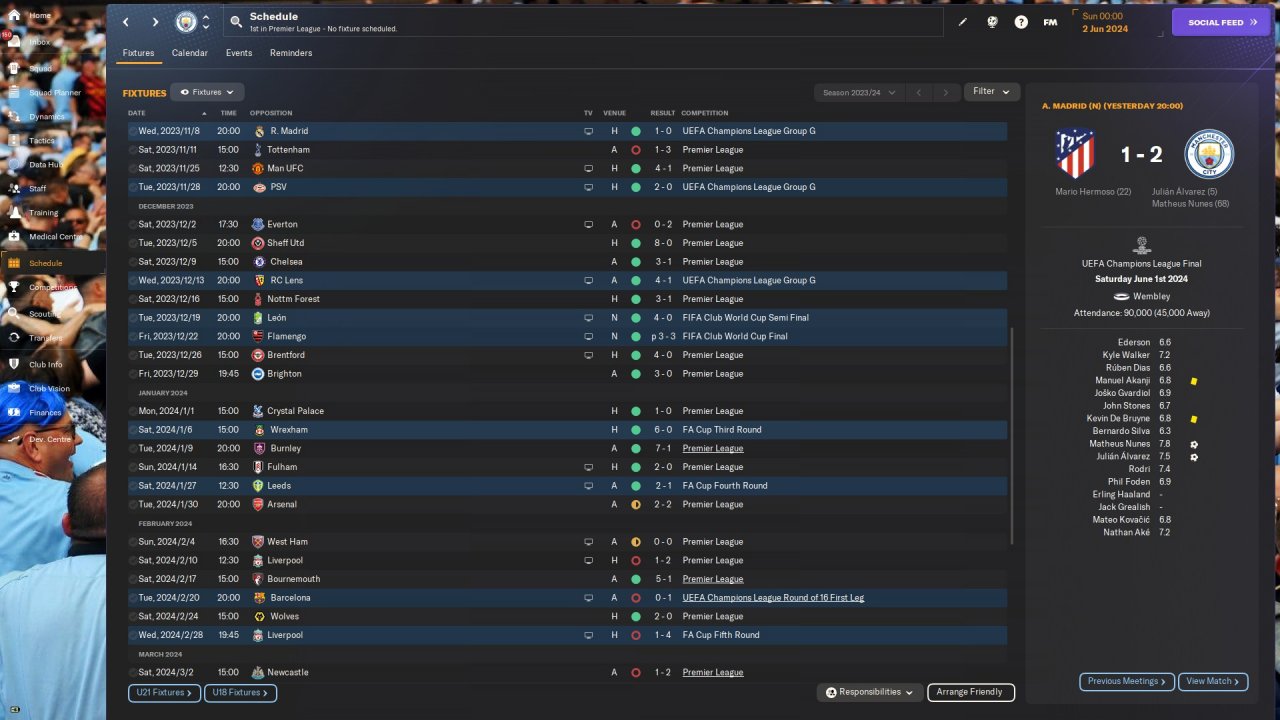Navigate forward with the right arrow
The width and height of the screenshot is (1280, 720).
click(x=155, y=22)
